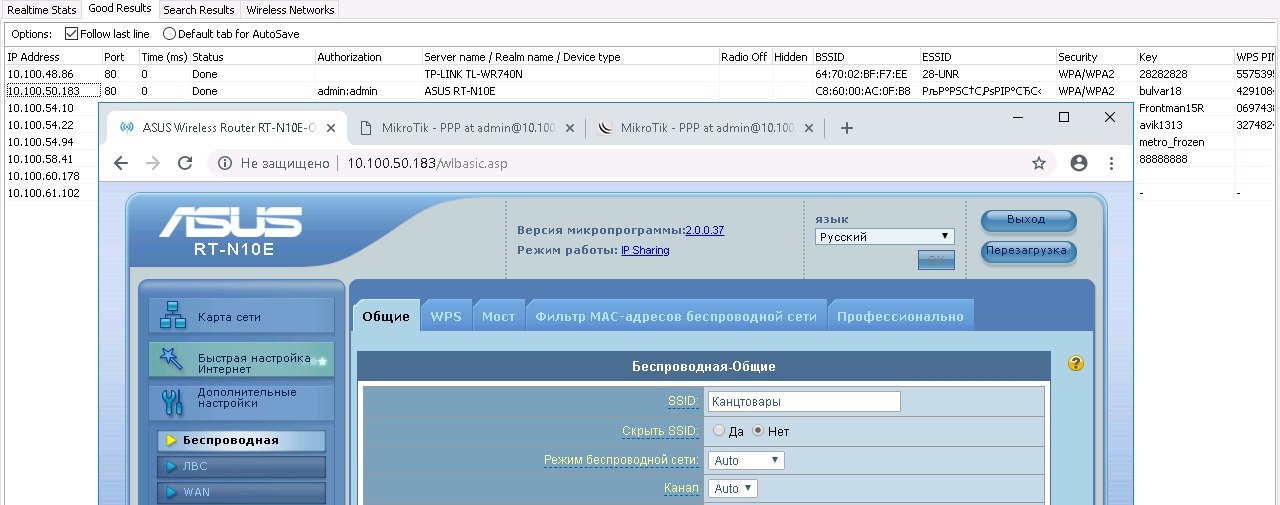The height and width of the screenshot is (505, 1280).
Task: Open the Мост tab
Action: pos(498,316)
